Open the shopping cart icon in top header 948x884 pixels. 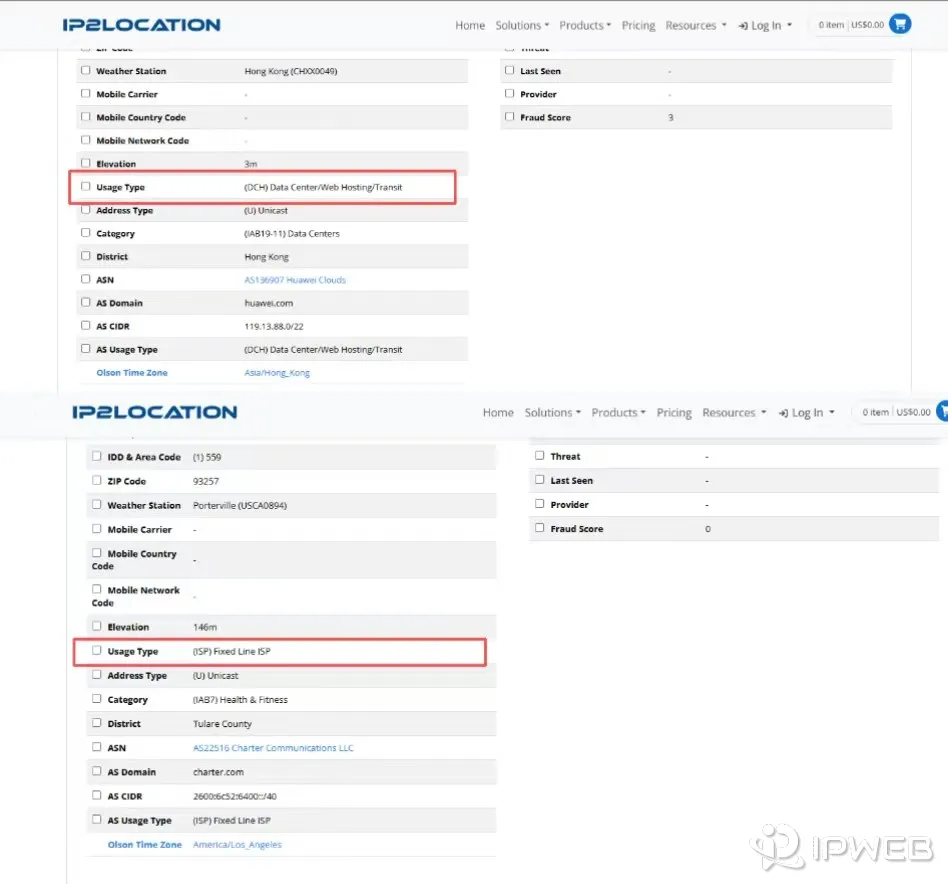coord(898,24)
